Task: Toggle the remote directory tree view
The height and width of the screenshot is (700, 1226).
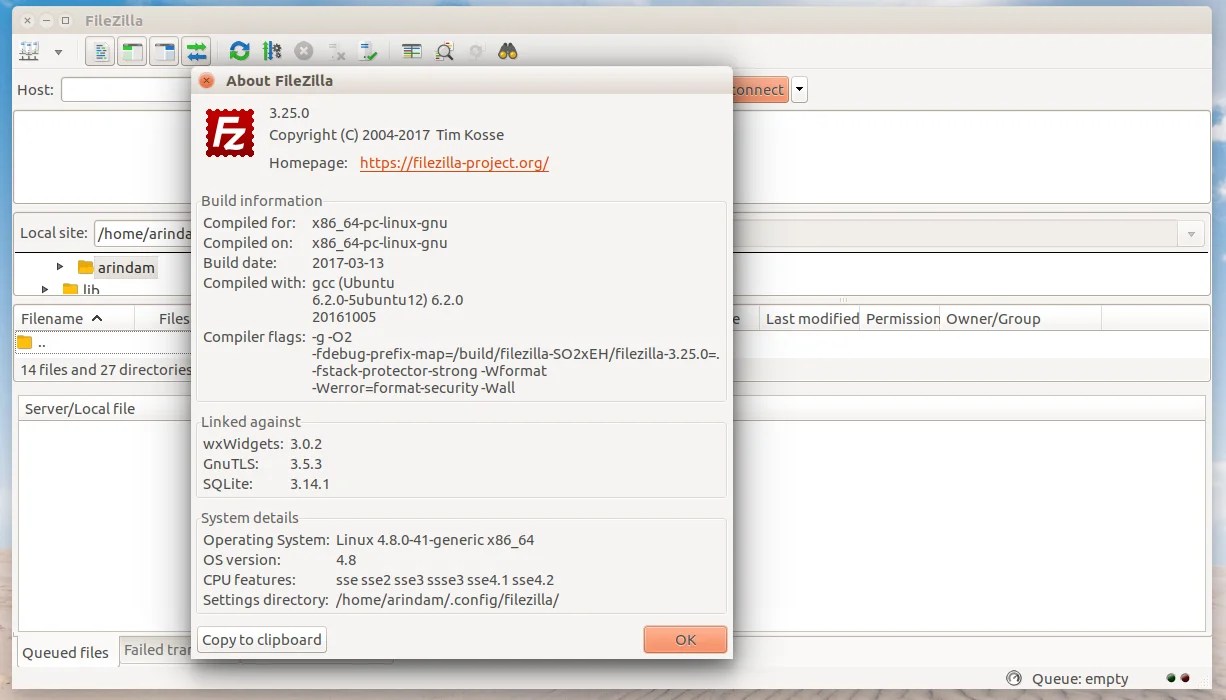Action: [163, 51]
